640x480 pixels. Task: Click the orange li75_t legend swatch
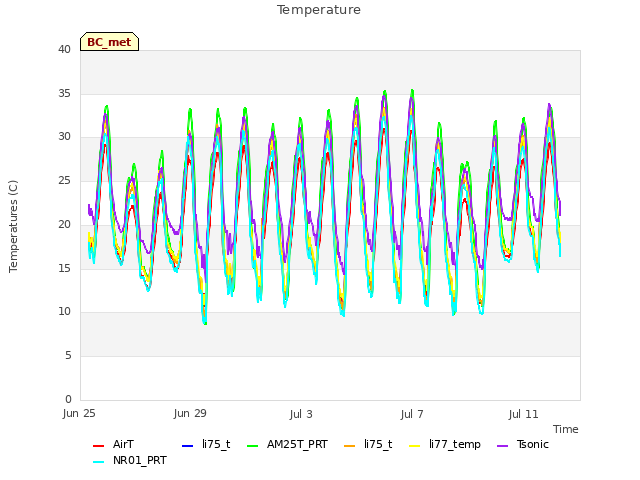click(x=350, y=445)
